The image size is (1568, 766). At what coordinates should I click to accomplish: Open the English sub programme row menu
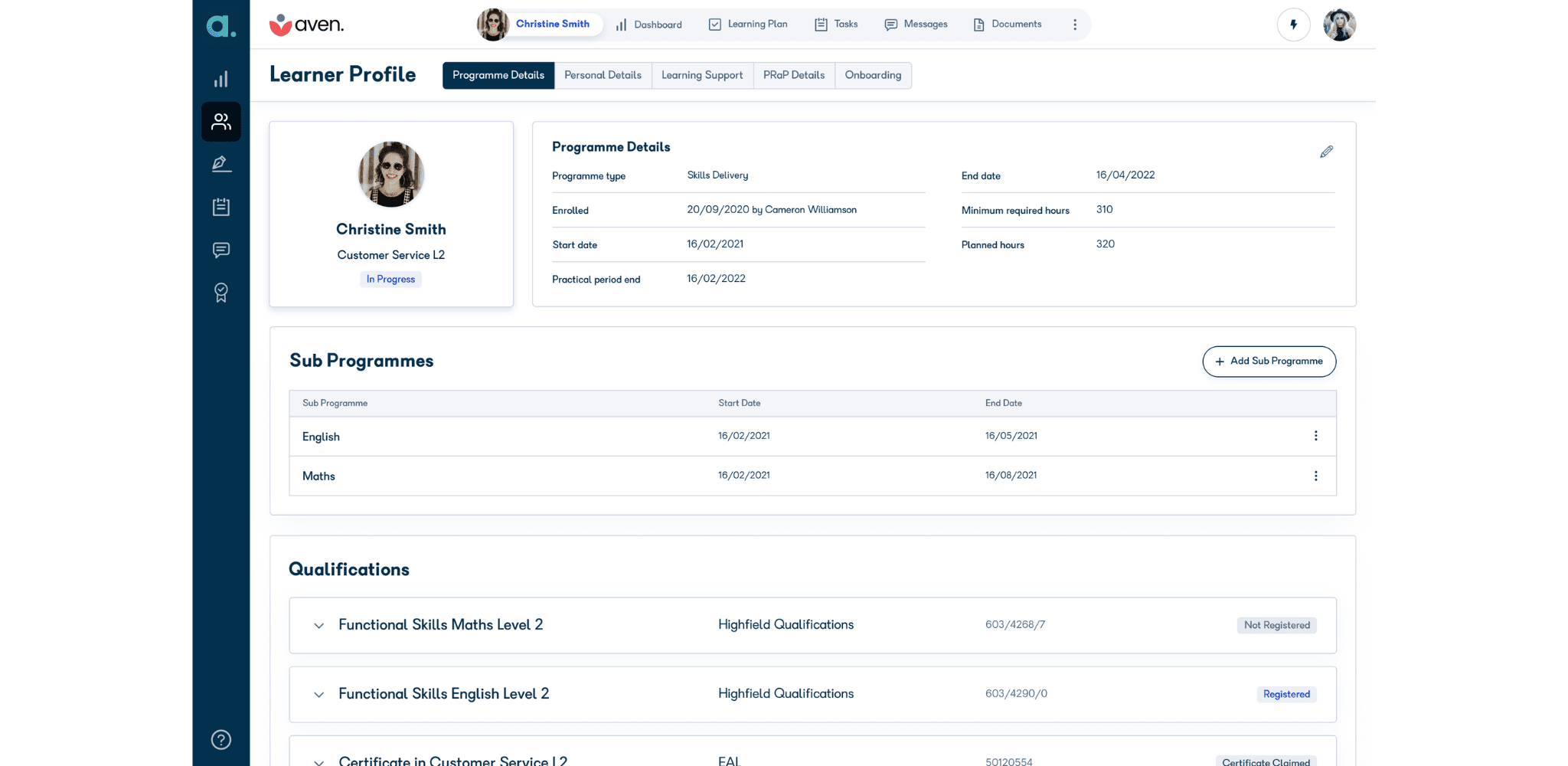[1316, 436]
